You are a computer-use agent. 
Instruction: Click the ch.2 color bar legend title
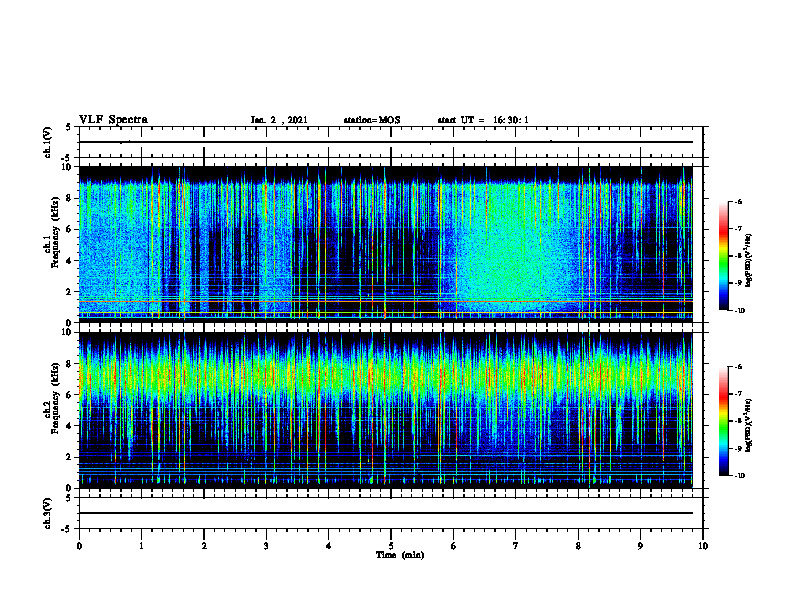(749, 425)
